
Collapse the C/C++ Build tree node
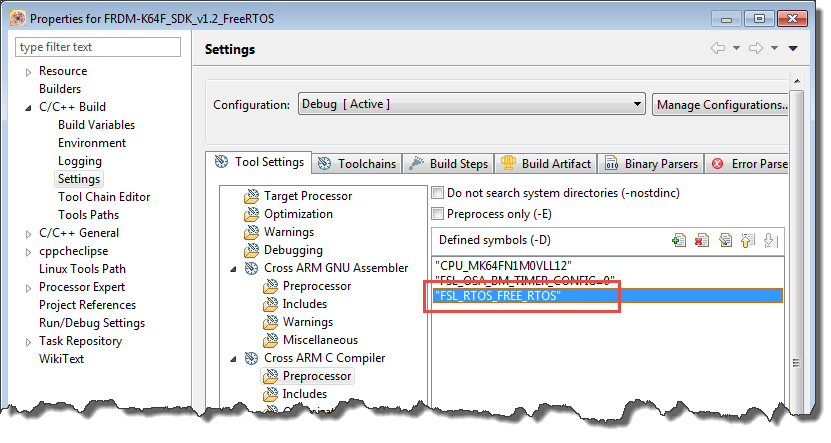28,107
